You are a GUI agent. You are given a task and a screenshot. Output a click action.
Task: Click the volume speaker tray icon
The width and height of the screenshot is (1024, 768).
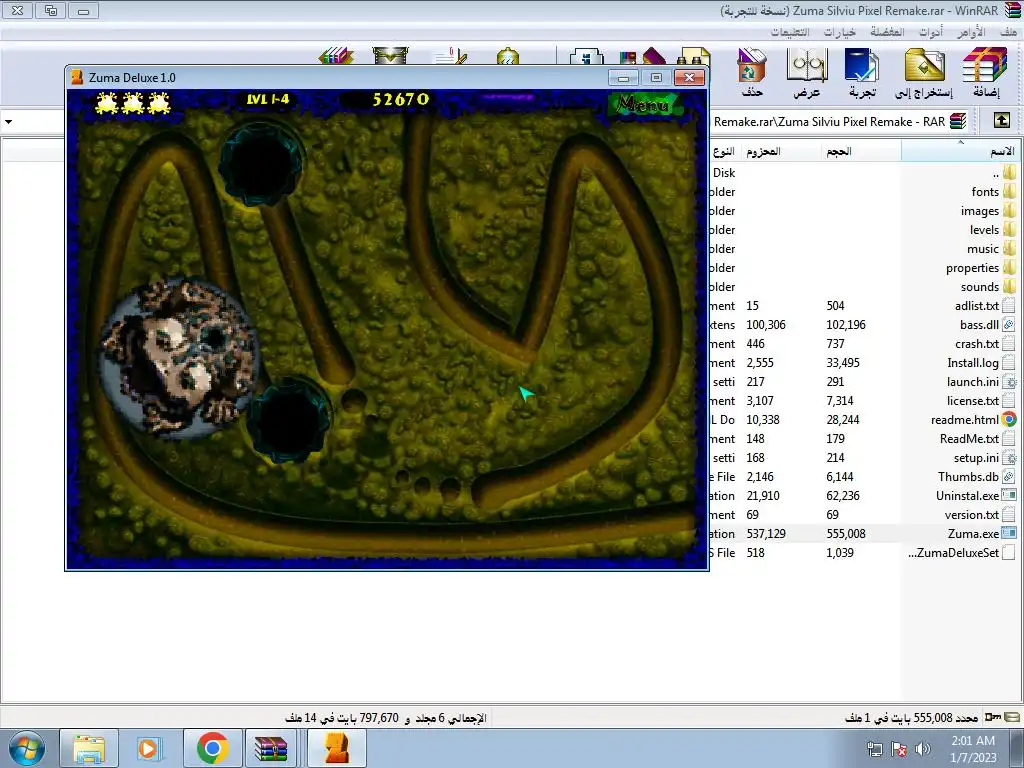923,749
